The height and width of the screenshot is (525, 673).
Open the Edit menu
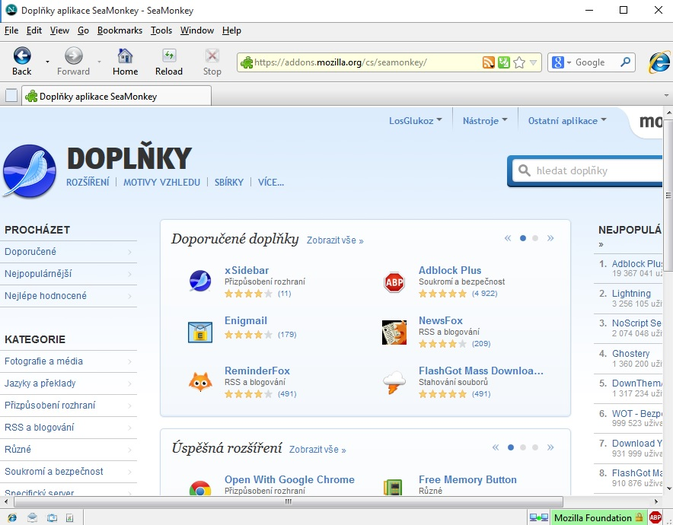tap(34, 30)
